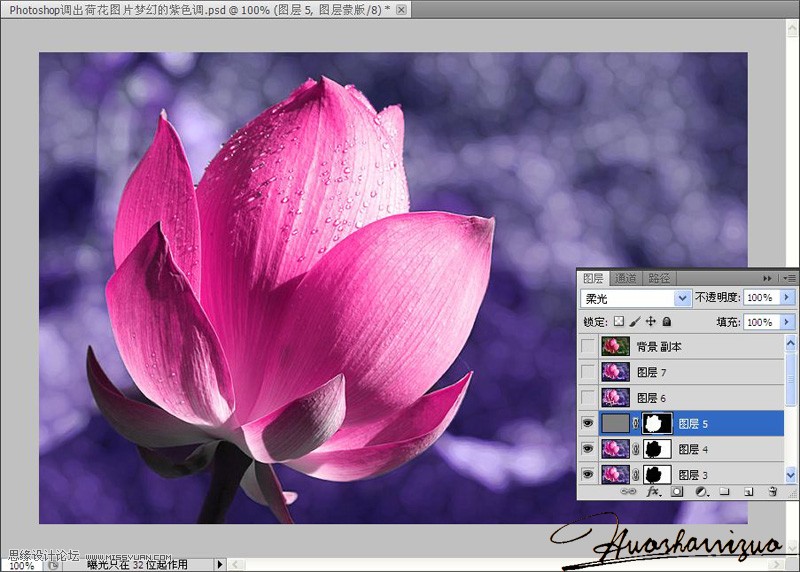Hide the 图层 3 layer
Image resolution: width=800 pixels, height=572 pixels.
(588, 475)
